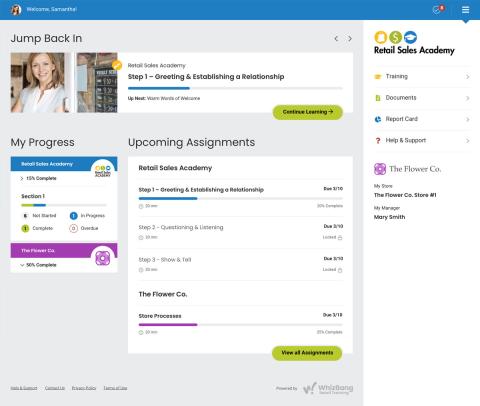This screenshot has height=406, width=480.
Task: Click 'Welcome, Samantha!' greeting text
Action: [x=52, y=9]
